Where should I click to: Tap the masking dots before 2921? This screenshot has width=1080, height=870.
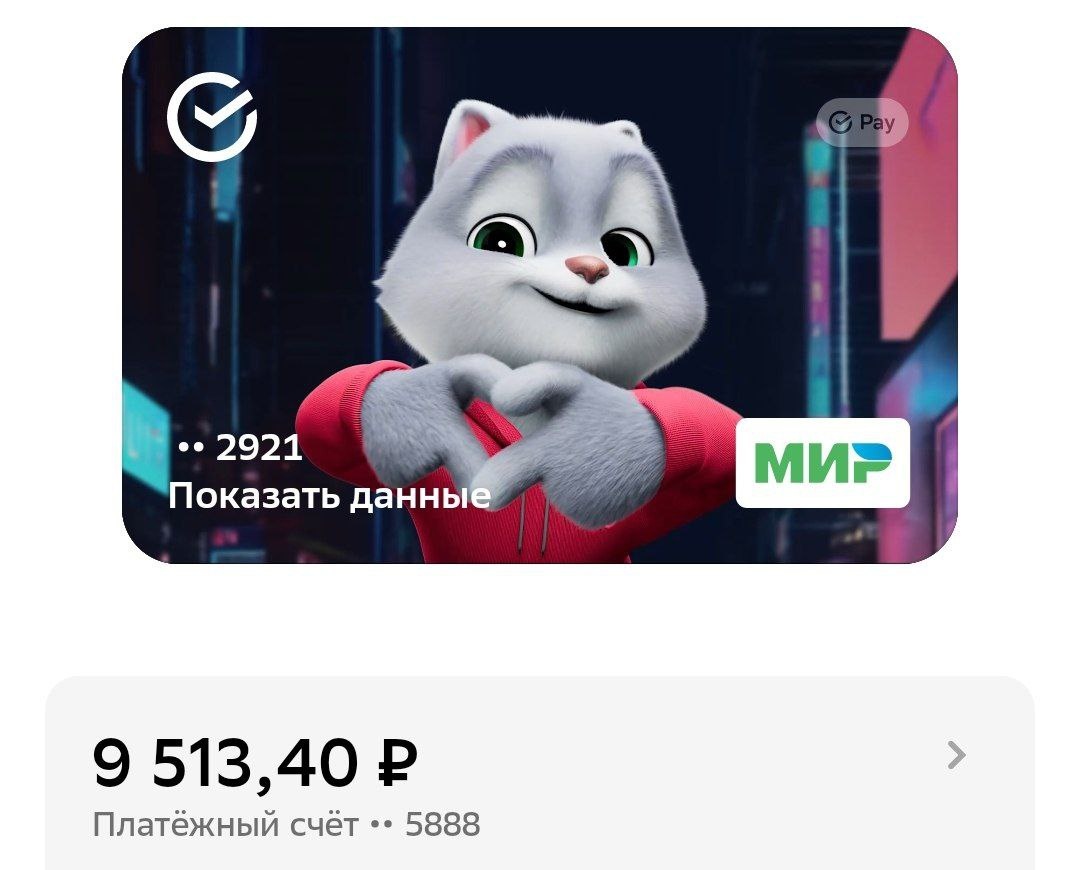(x=191, y=448)
